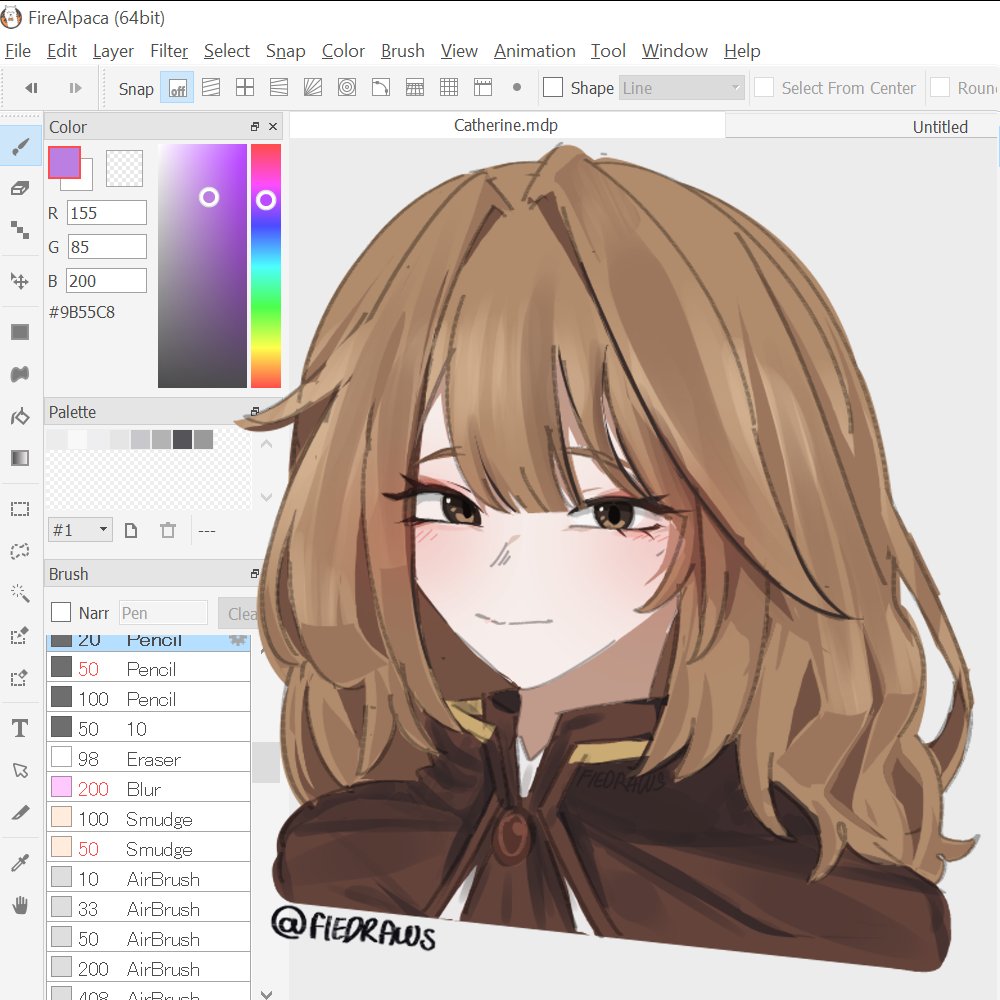1000x1000 pixels.
Task: Choose the Gradient tool
Action: coord(20,457)
